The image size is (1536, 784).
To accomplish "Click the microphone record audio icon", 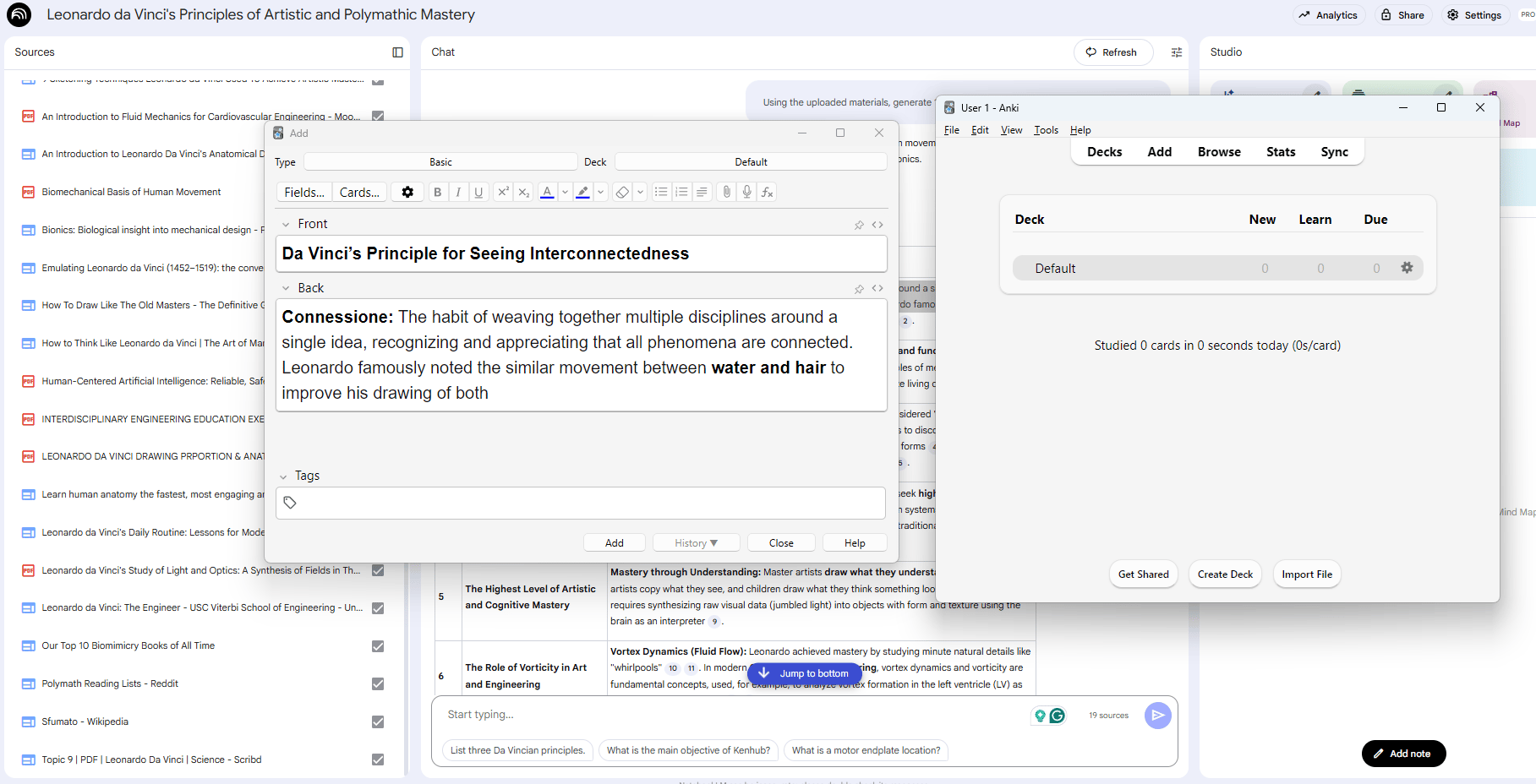I will click(746, 193).
